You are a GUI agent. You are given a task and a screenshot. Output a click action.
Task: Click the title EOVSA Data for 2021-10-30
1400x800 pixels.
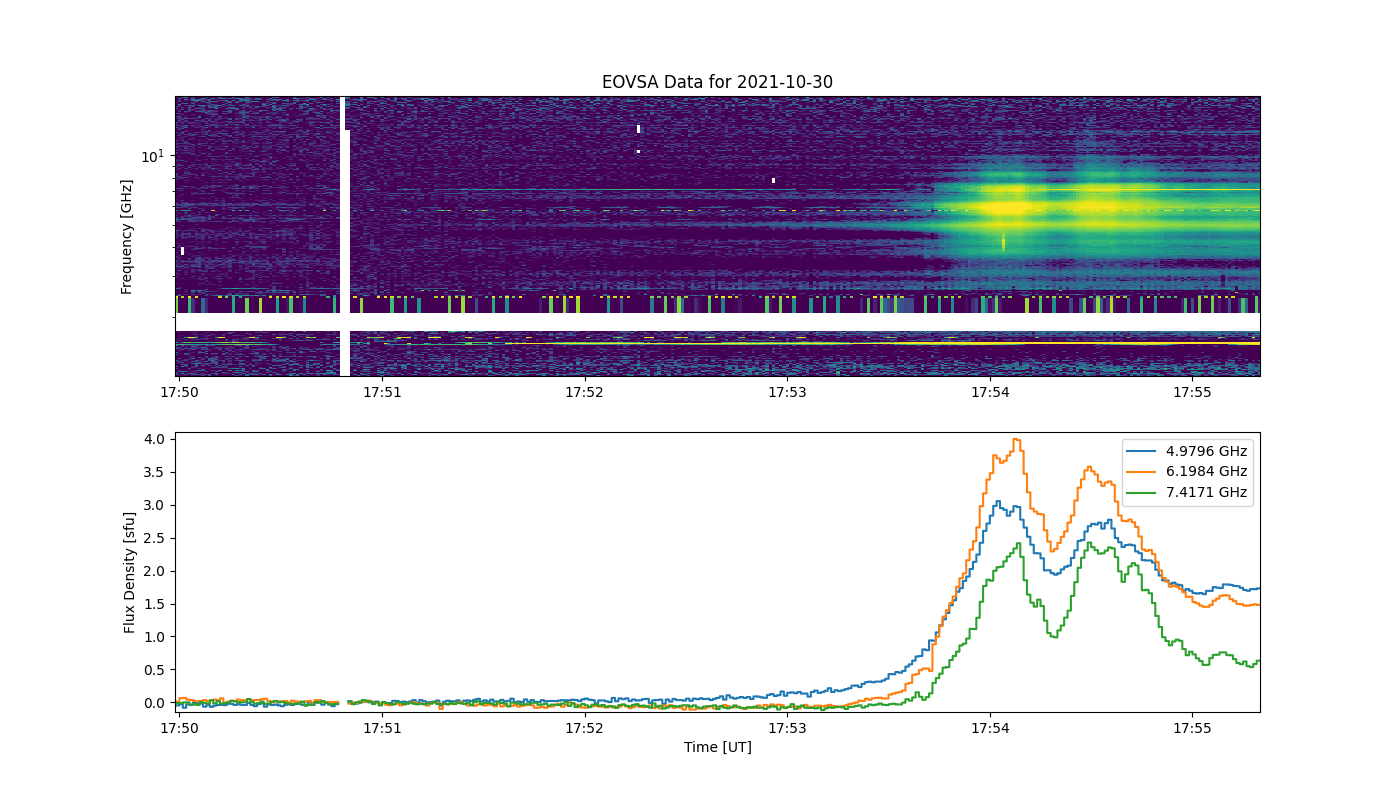tap(717, 82)
